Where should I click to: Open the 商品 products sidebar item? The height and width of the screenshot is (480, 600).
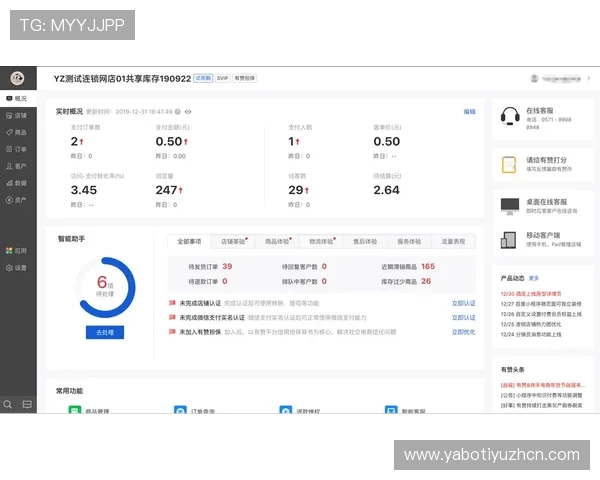(x=18, y=132)
